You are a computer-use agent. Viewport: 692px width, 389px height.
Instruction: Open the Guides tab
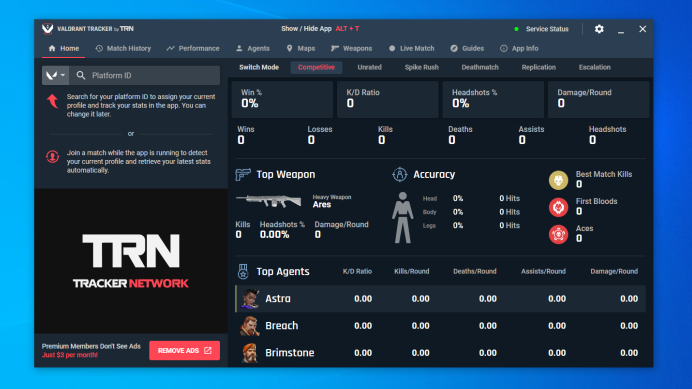pos(467,49)
